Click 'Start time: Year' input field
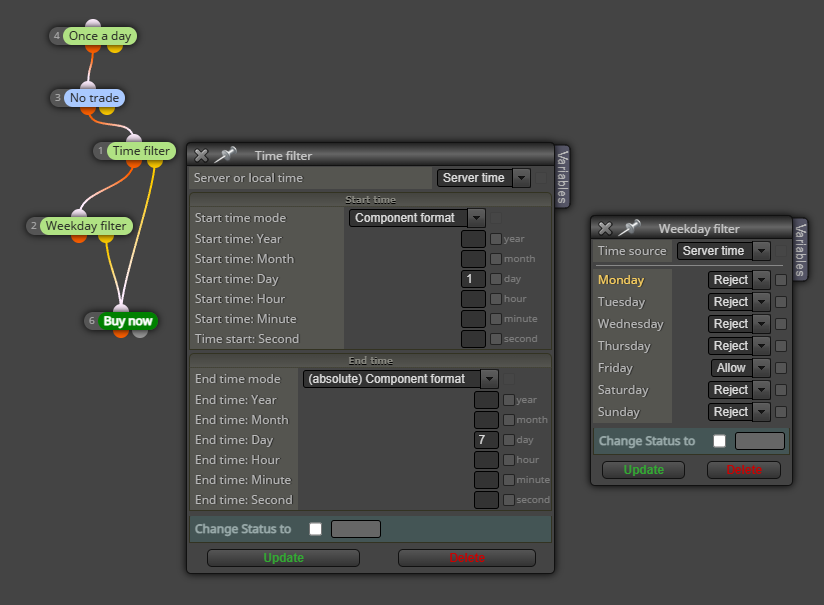Viewport: 824px width, 605px height. (x=473, y=239)
